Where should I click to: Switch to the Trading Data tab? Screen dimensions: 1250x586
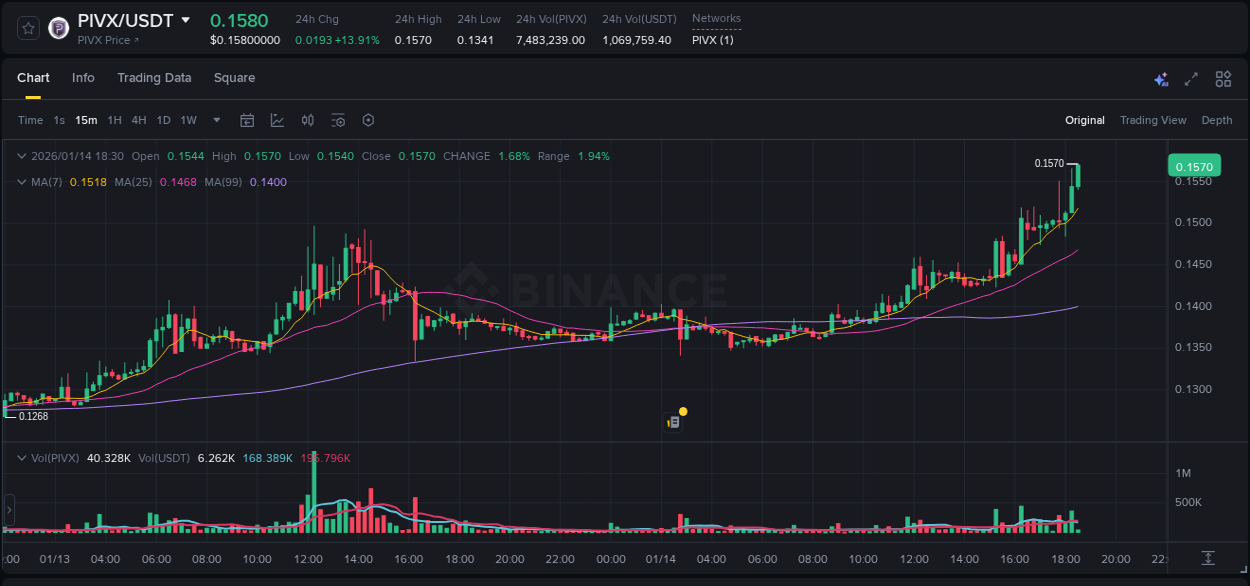click(x=154, y=78)
